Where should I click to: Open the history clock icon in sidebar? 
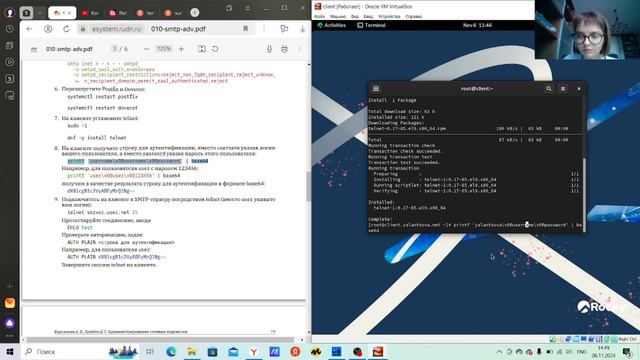pos(10,29)
